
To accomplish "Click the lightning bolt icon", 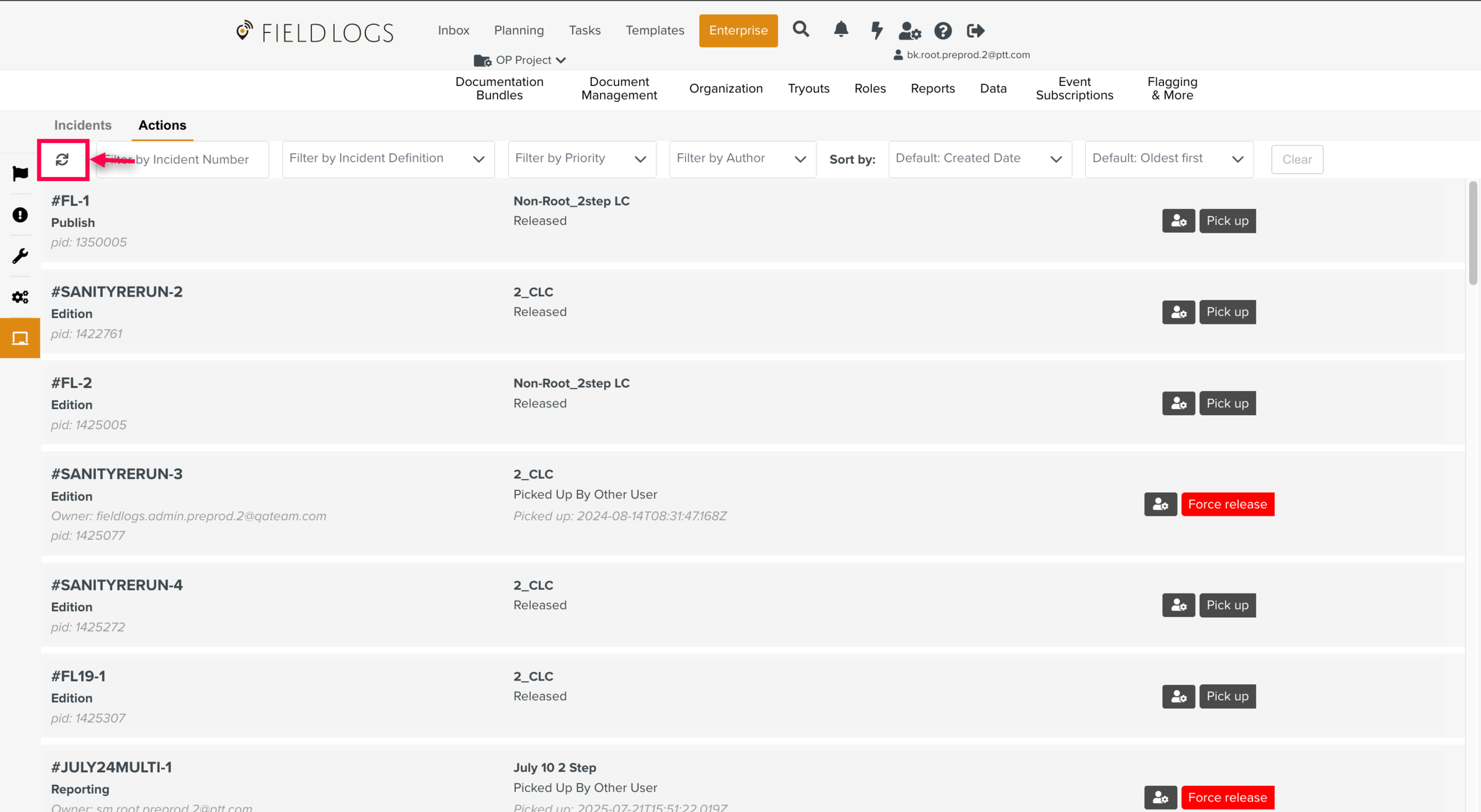I will pos(876,30).
